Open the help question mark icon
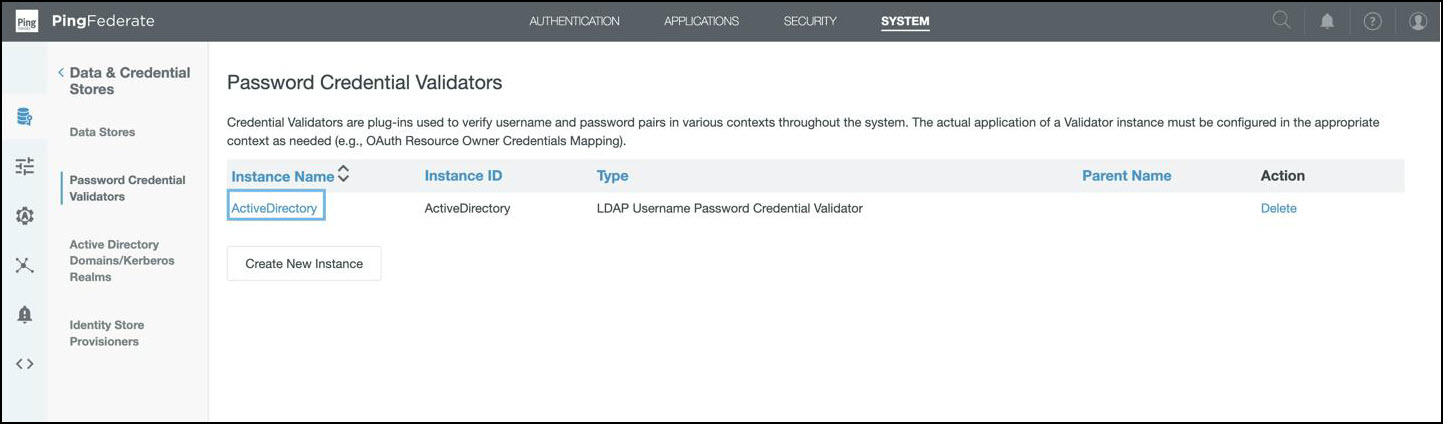 [1372, 21]
